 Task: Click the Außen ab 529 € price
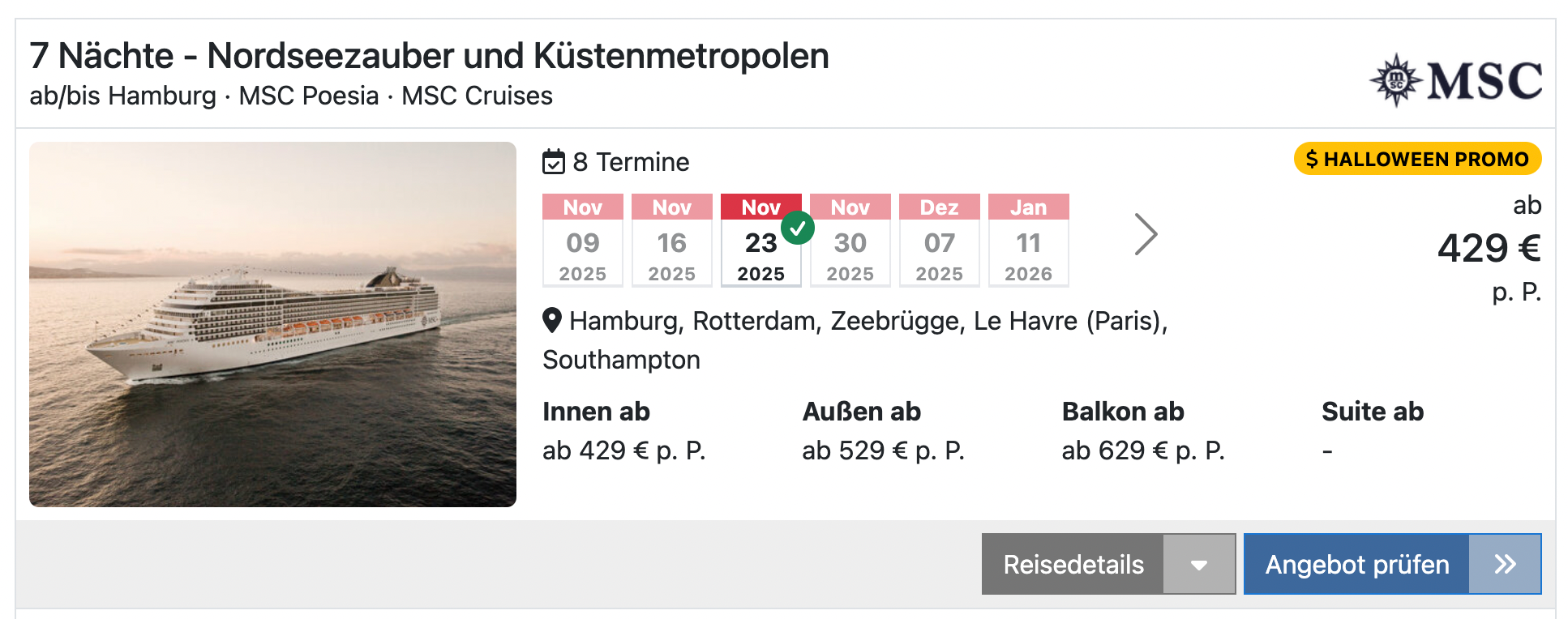pos(883,450)
